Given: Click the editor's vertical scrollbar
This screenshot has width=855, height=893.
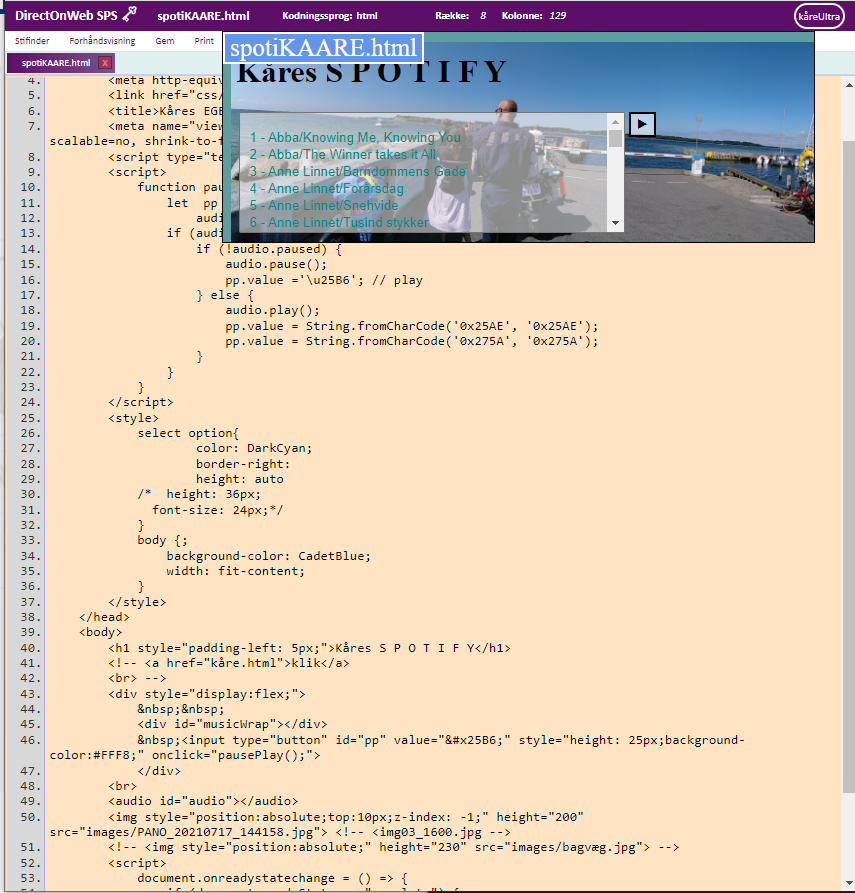Looking at the screenshot, I should tap(848, 450).
